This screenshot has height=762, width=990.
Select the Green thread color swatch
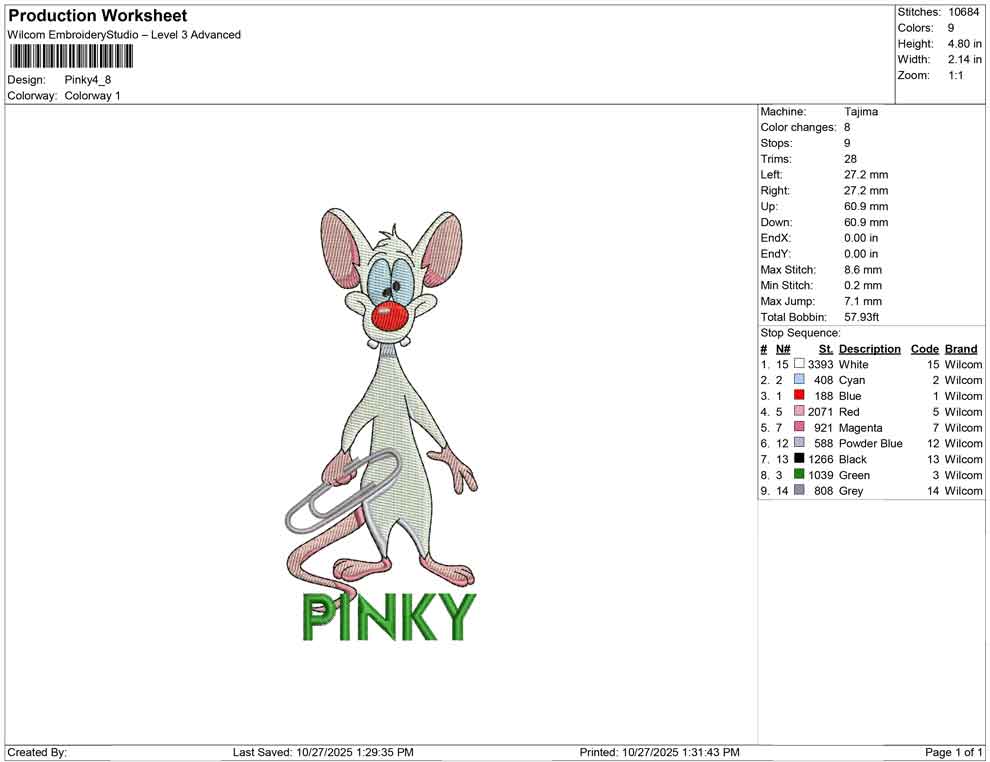point(799,474)
